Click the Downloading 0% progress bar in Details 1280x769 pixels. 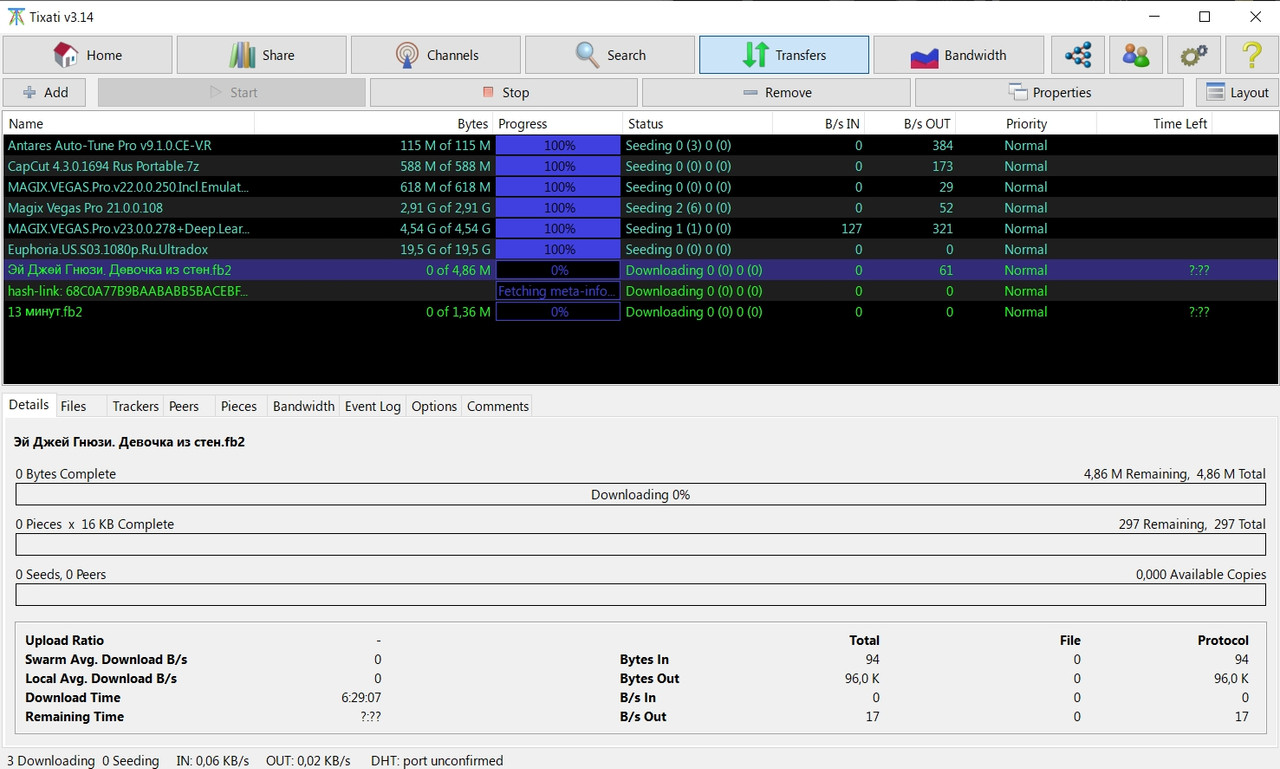[x=640, y=495]
